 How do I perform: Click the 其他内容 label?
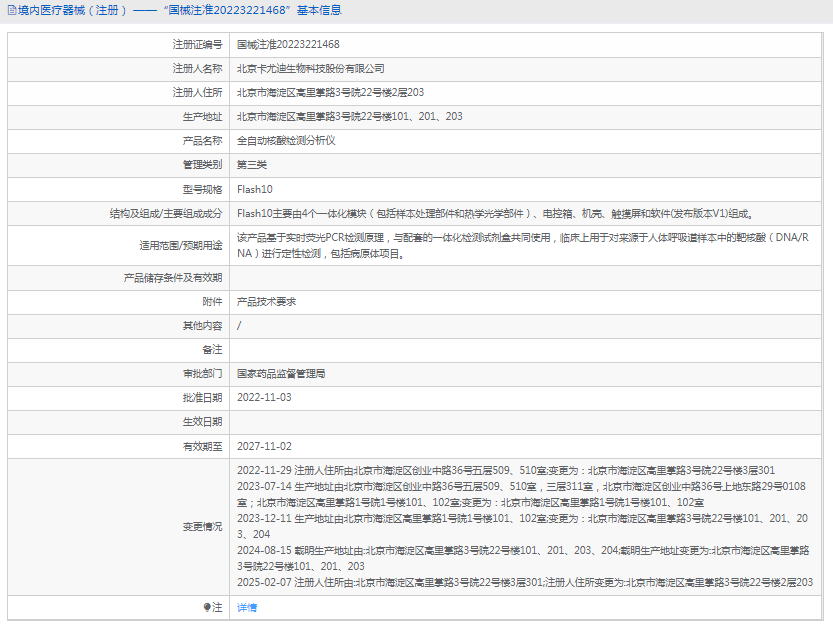pos(202,326)
